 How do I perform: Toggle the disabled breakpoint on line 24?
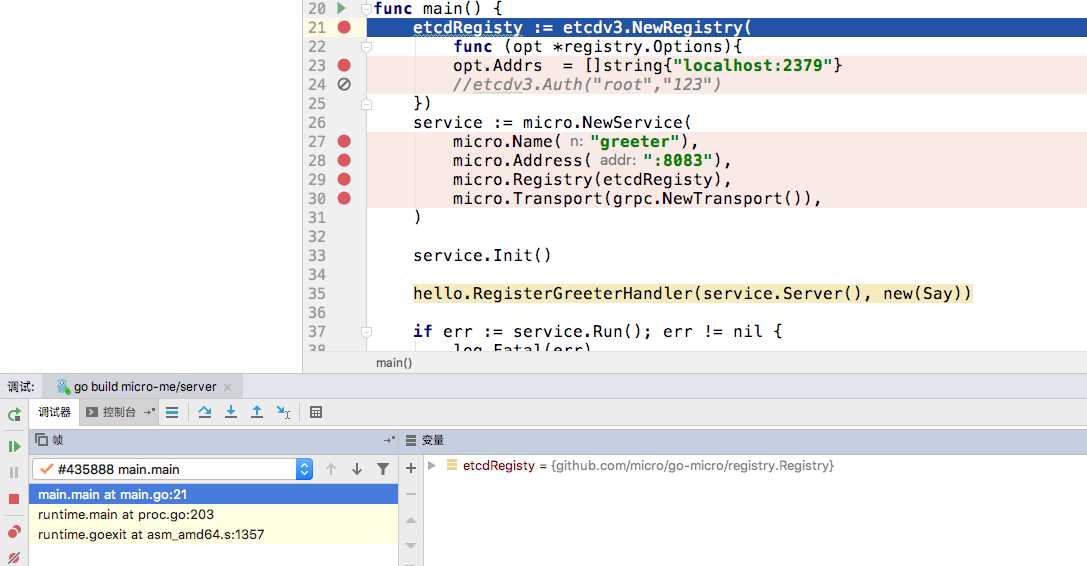(x=344, y=84)
